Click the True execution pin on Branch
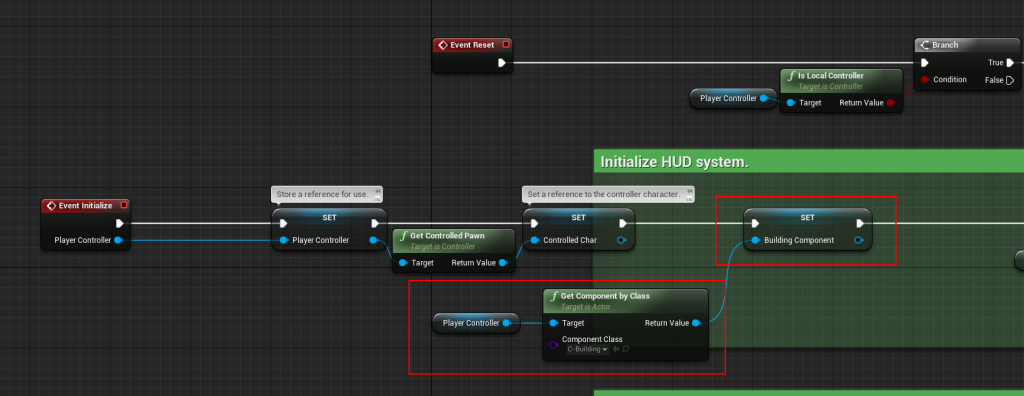1024x396 pixels. tap(1010, 63)
